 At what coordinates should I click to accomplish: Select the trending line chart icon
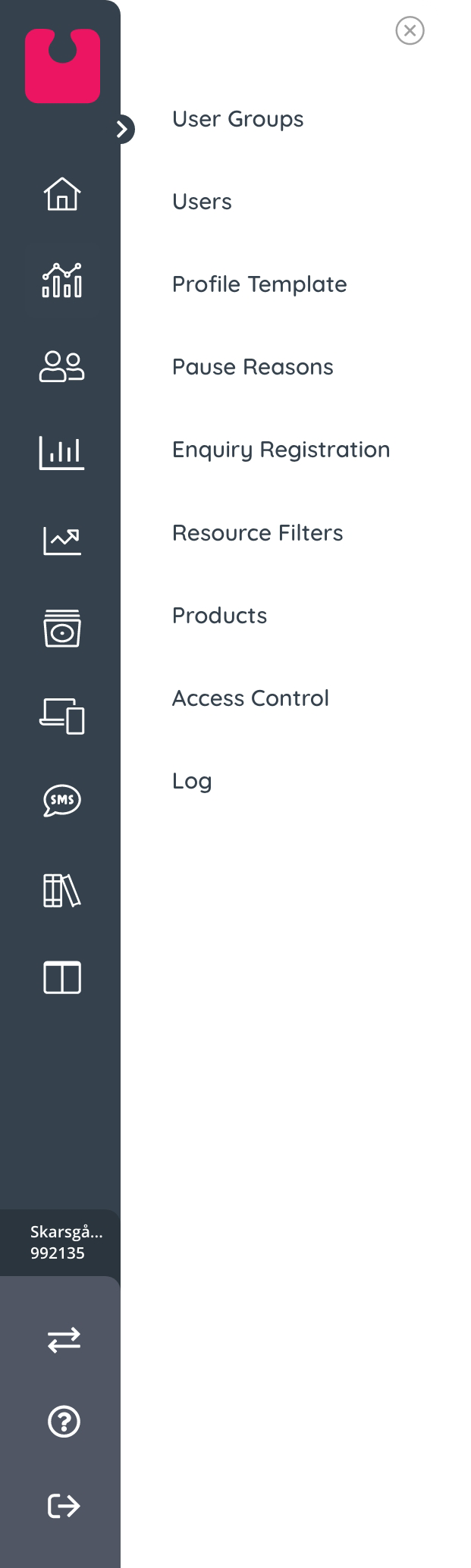point(62,541)
